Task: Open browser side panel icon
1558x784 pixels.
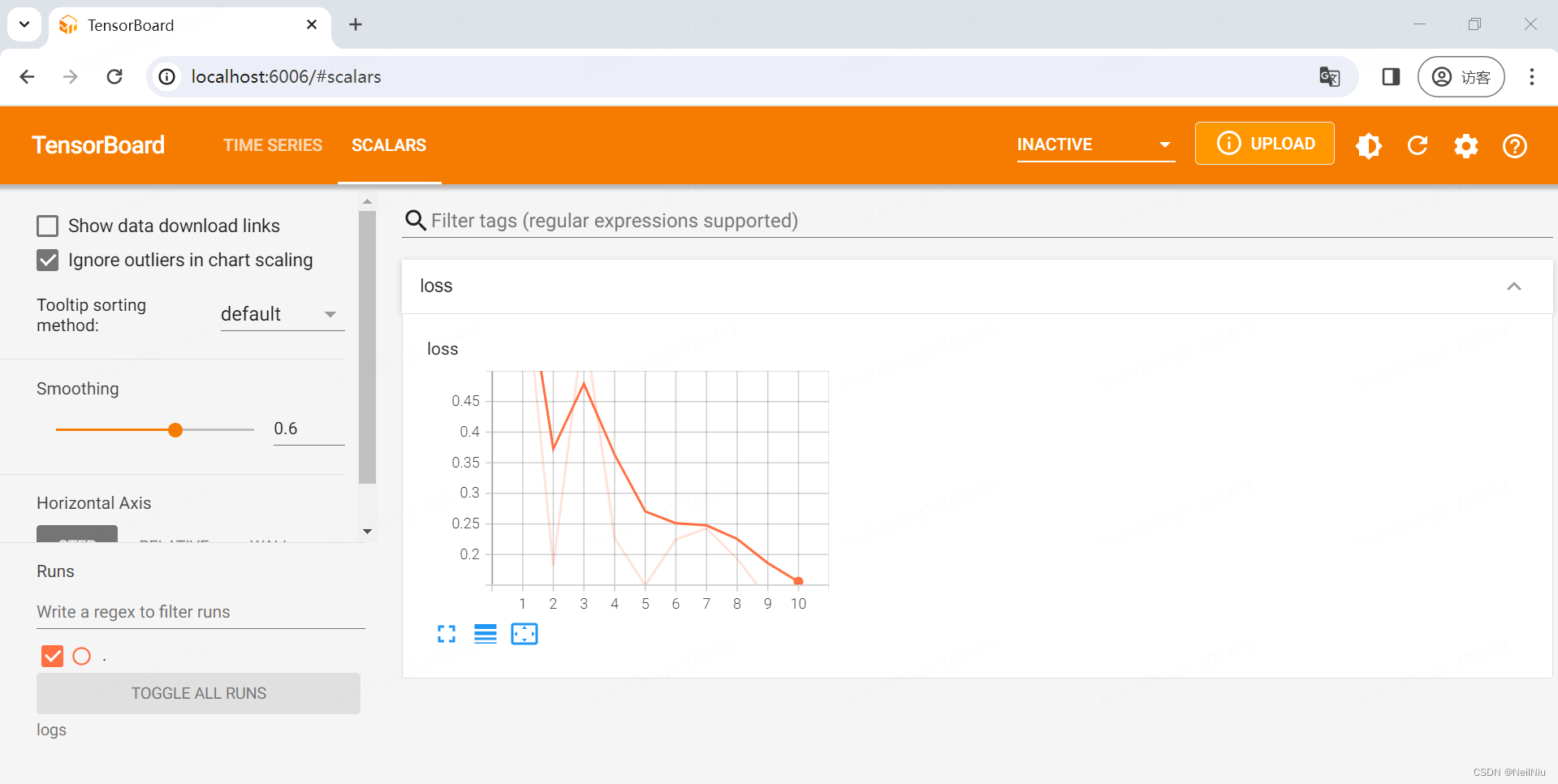Action: tap(1391, 76)
